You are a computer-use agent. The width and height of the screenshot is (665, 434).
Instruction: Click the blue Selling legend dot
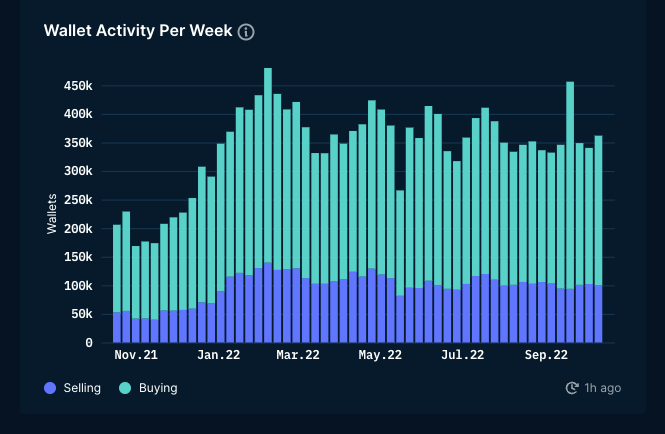point(50,388)
